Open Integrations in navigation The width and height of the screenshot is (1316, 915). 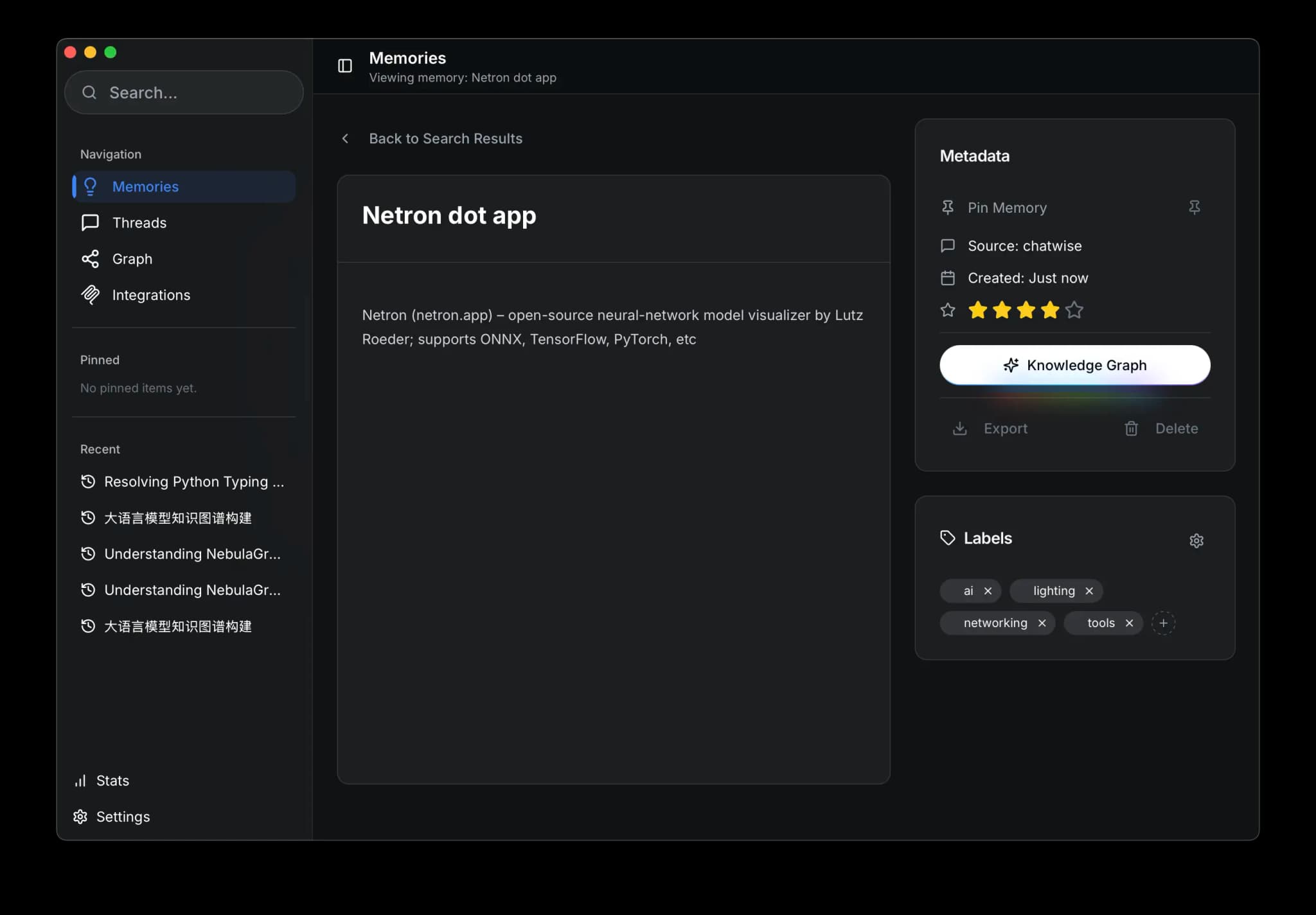150,295
